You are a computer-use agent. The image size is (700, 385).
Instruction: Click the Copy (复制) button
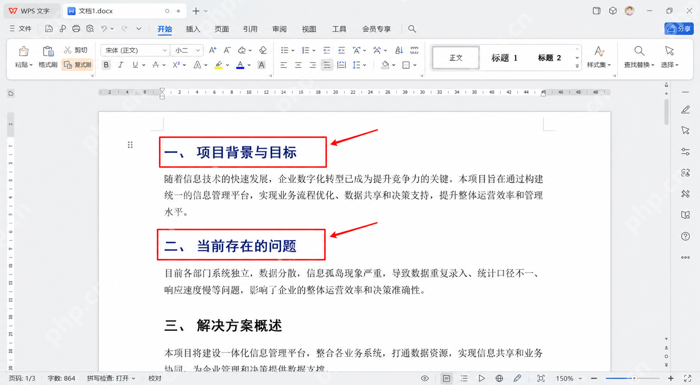[78, 65]
